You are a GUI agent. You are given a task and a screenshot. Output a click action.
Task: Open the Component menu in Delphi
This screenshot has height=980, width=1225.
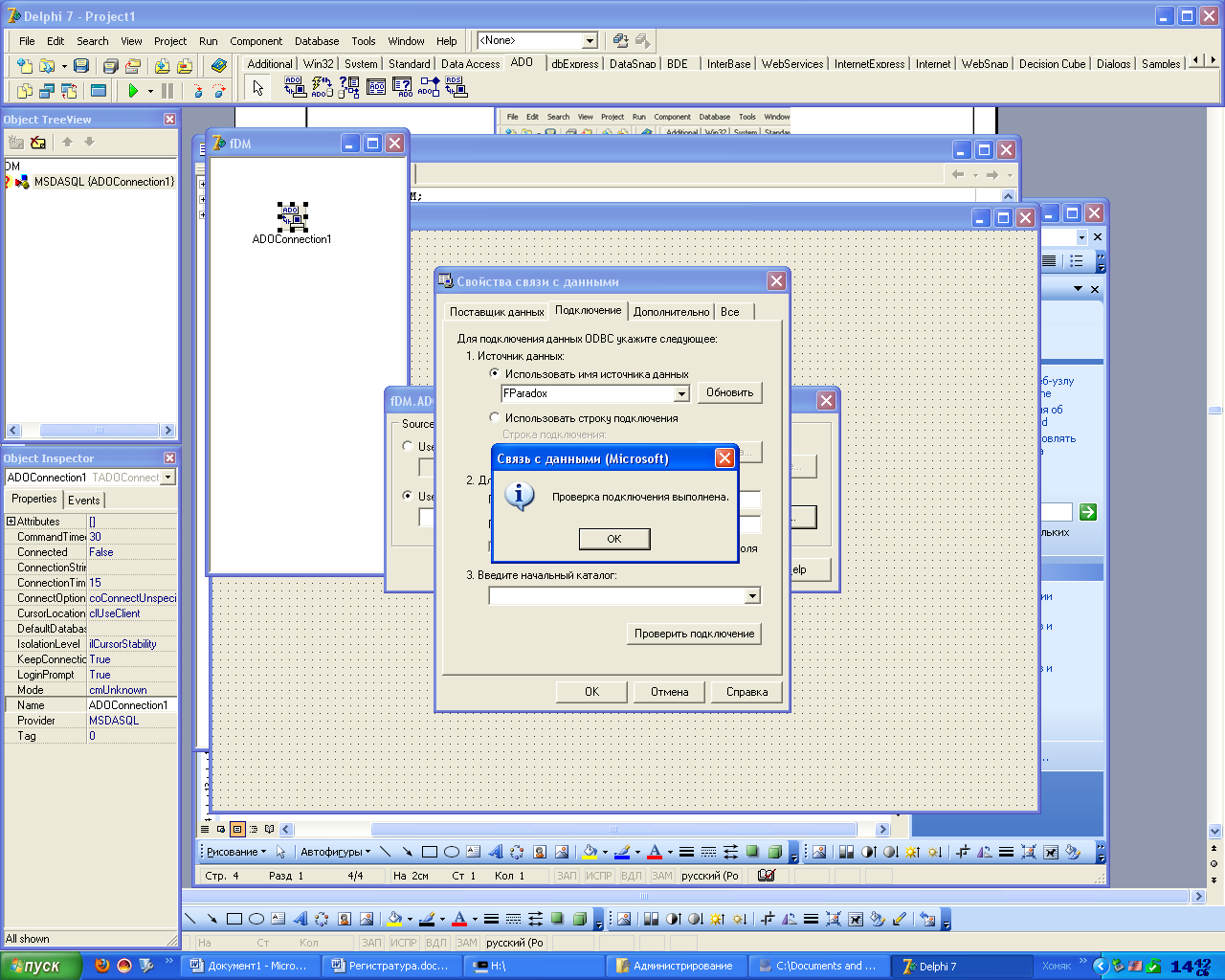256,41
